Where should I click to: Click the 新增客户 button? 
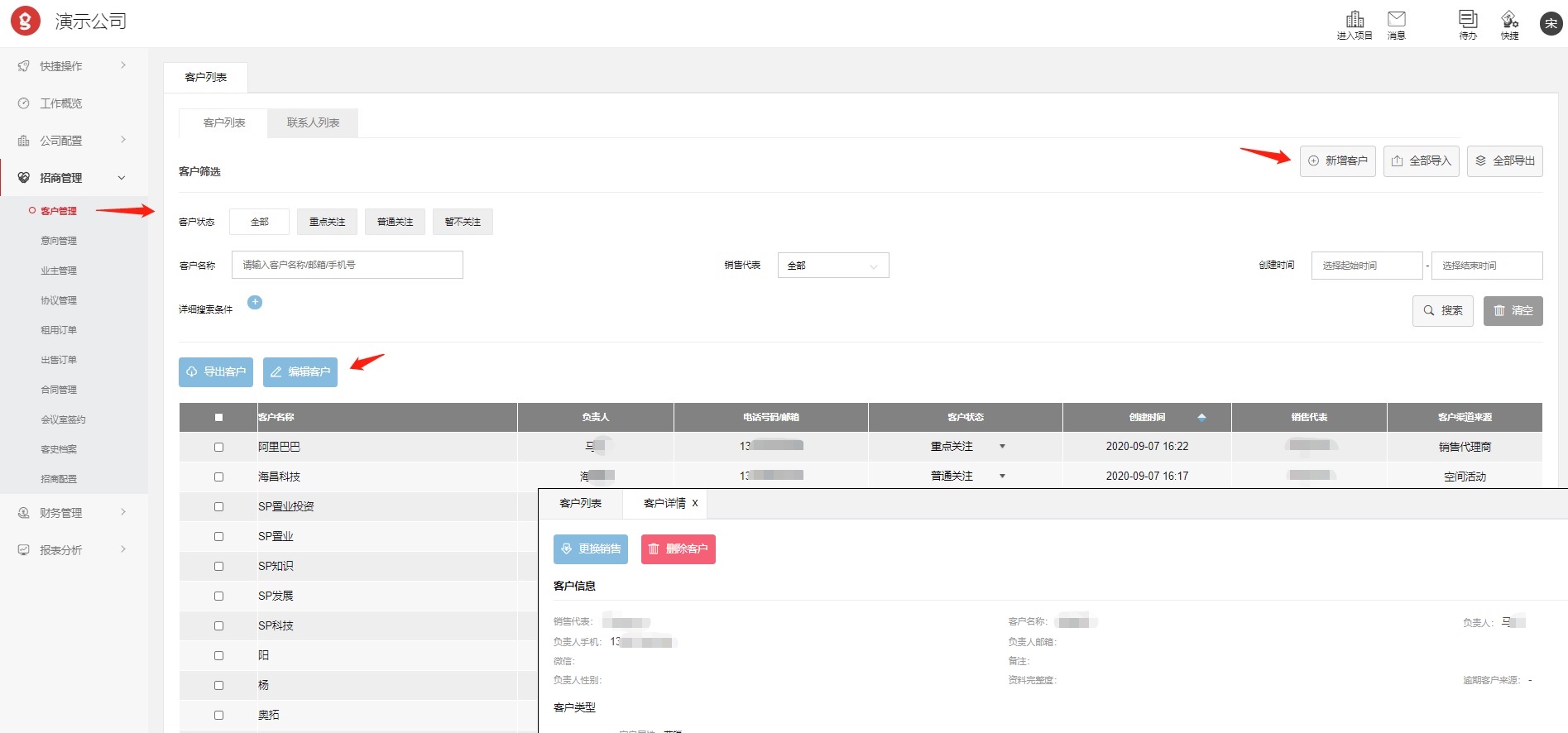(x=1337, y=160)
